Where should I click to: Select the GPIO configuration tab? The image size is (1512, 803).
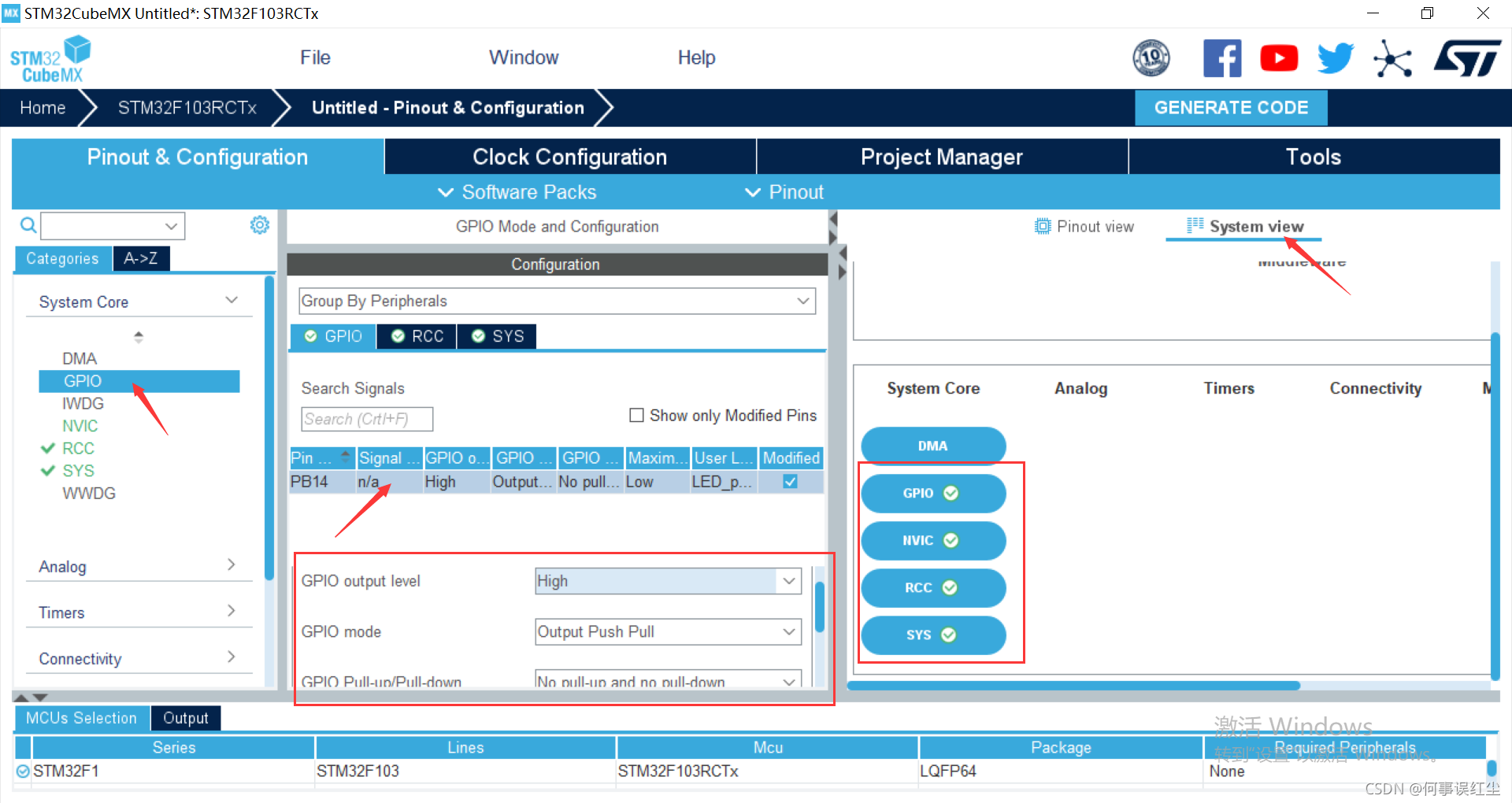coord(333,336)
